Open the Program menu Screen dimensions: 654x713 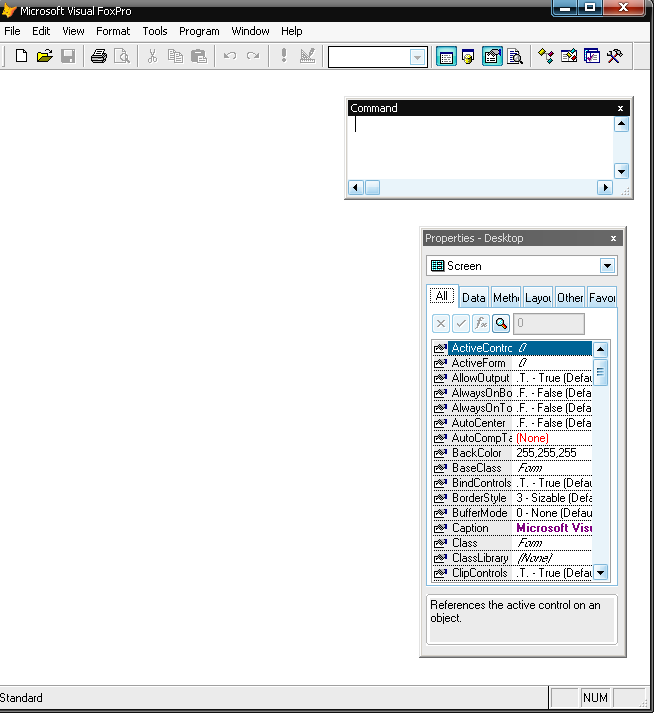(x=199, y=31)
